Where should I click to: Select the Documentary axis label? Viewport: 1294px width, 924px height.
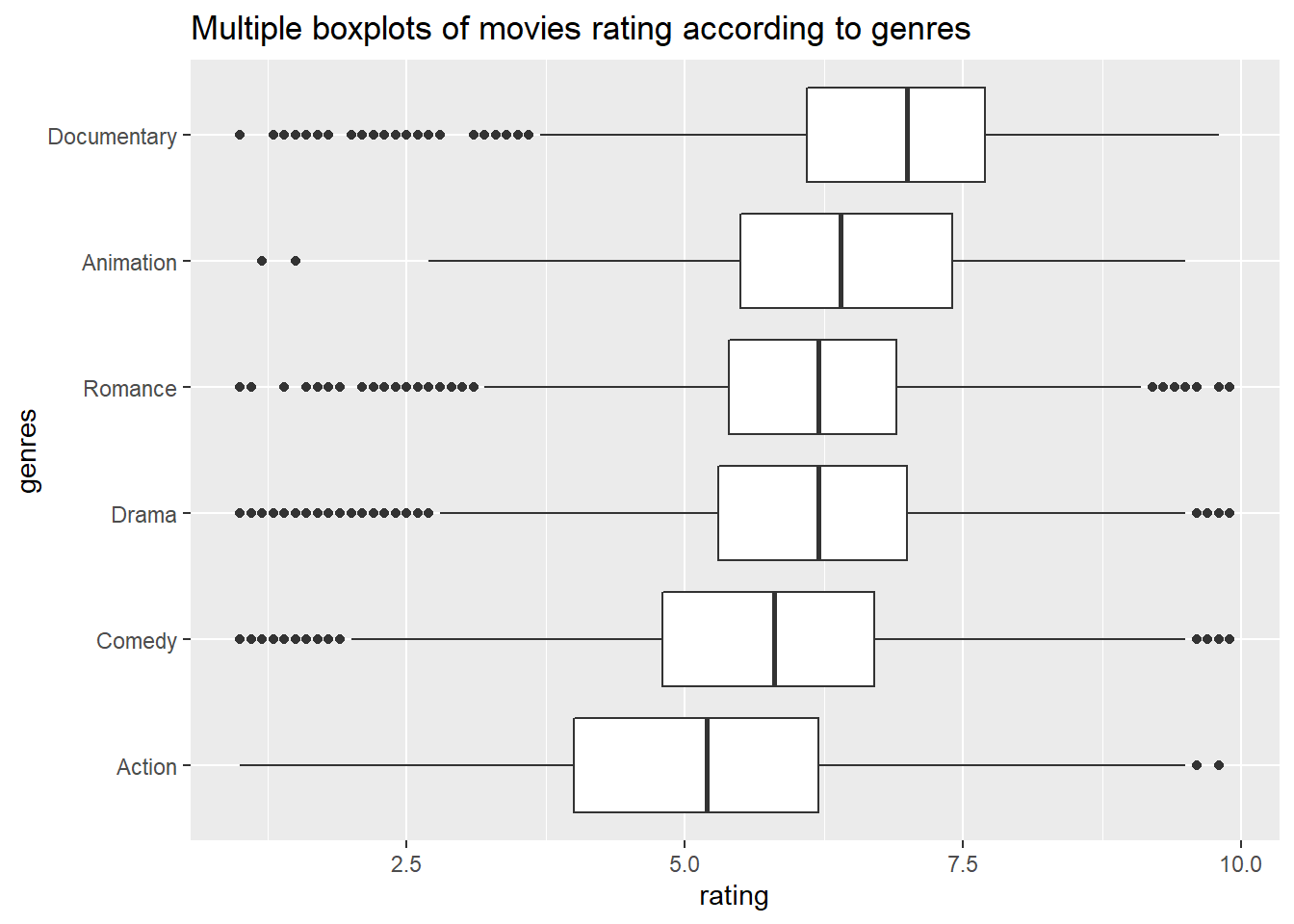point(113,137)
